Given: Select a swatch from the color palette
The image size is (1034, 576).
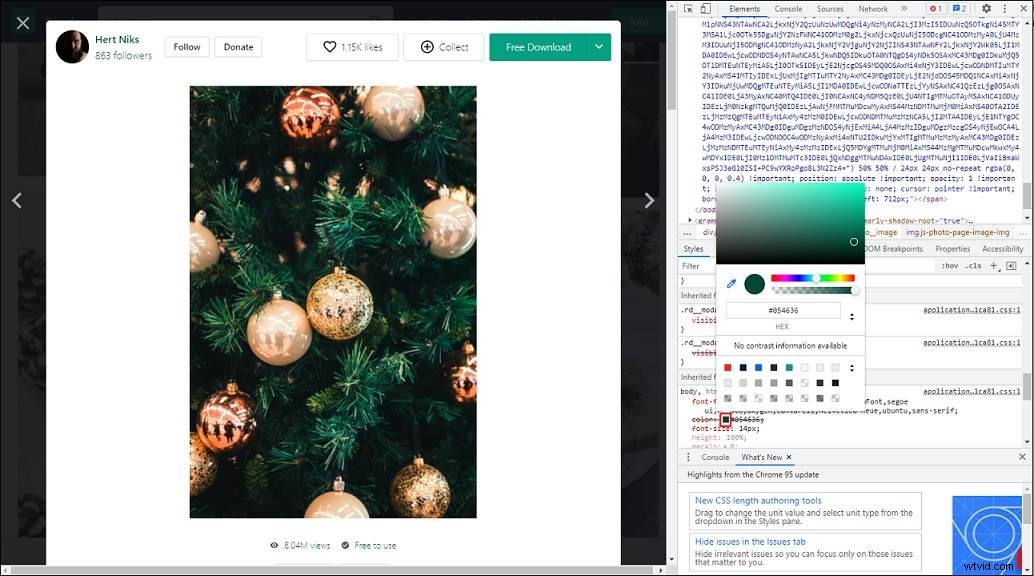Looking at the screenshot, I should (728, 367).
